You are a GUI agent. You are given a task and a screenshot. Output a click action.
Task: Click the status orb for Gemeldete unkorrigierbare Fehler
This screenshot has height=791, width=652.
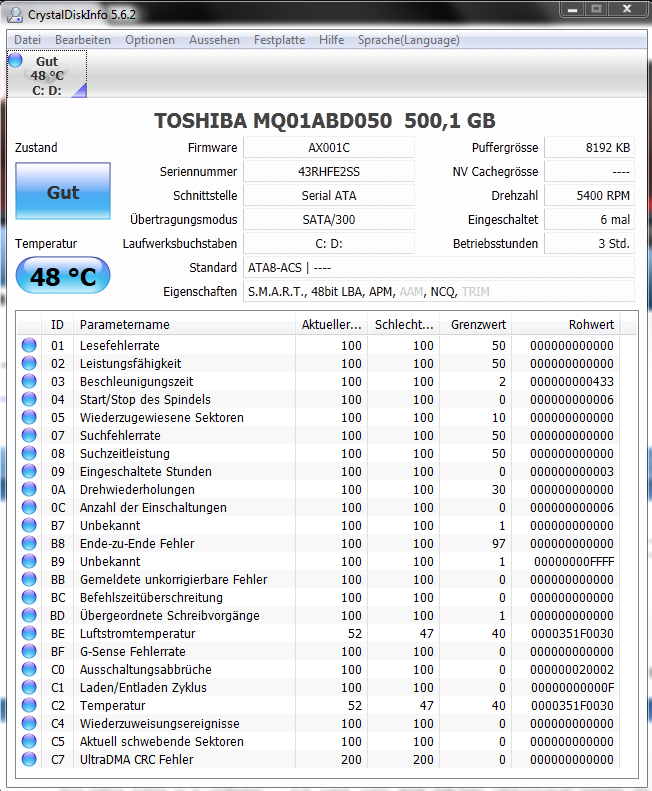click(x=29, y=579)
